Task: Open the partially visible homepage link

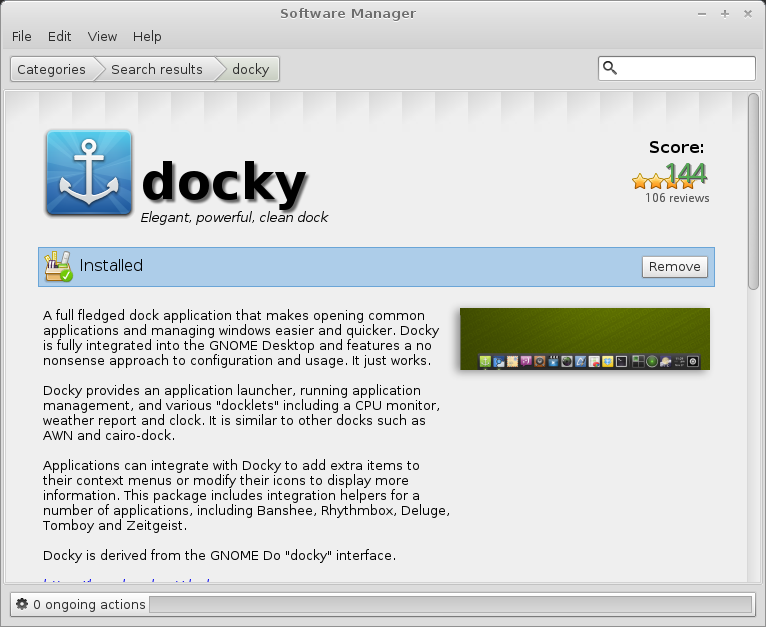Action: (x=127, y=581)
